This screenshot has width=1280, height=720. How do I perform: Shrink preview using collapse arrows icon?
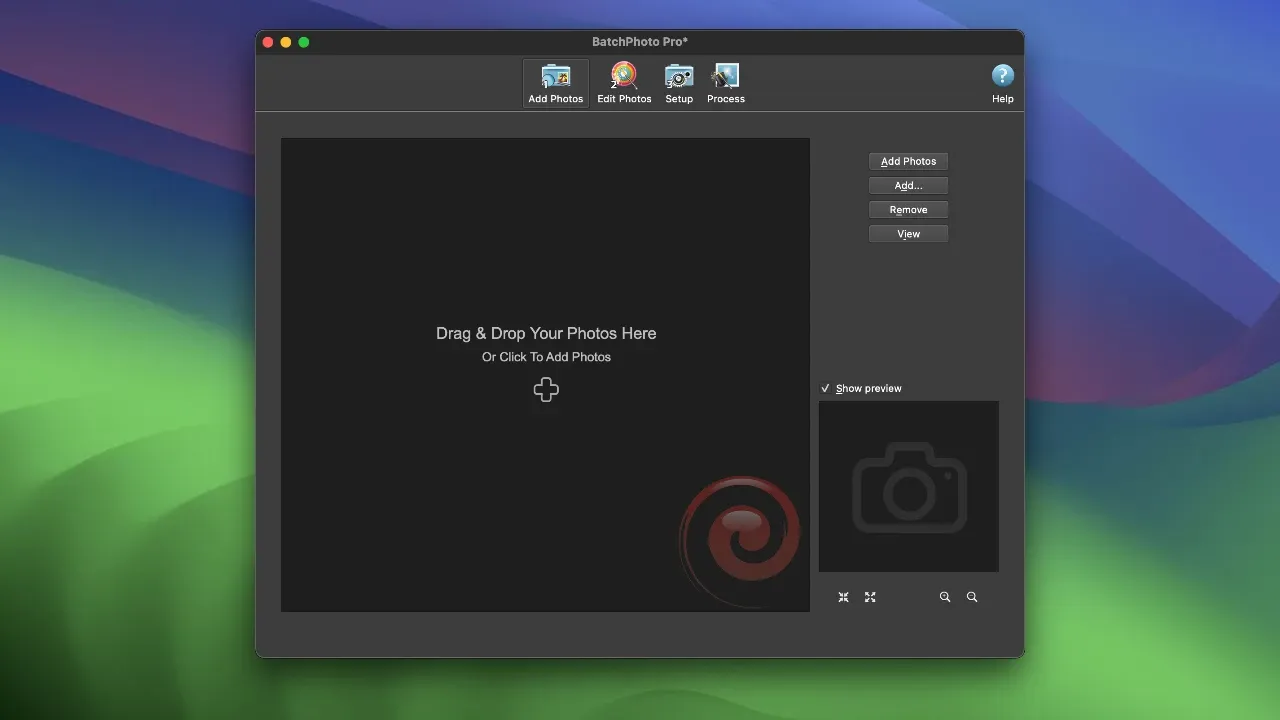843,597
